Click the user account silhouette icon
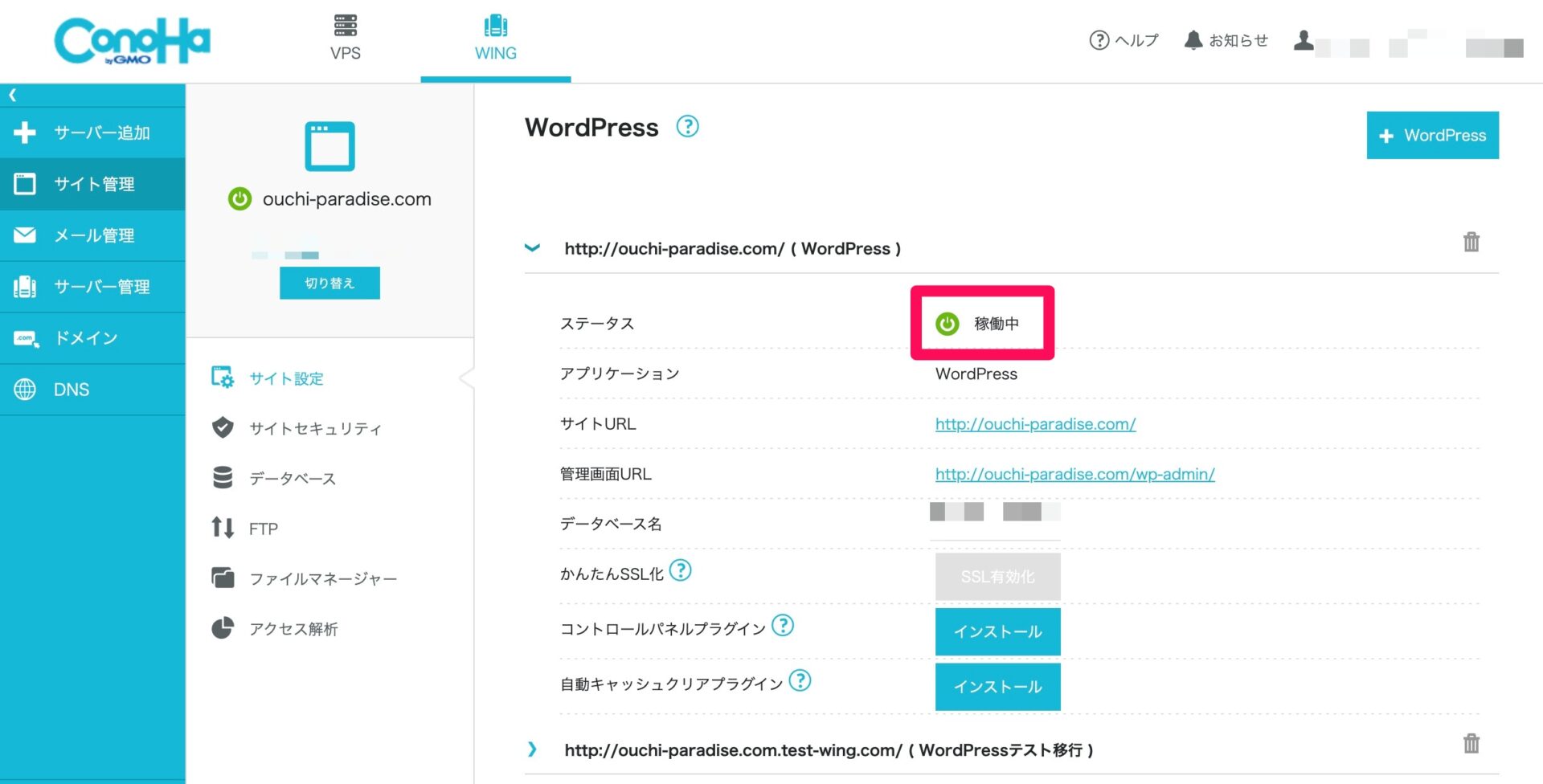 tap(1304, 40)
